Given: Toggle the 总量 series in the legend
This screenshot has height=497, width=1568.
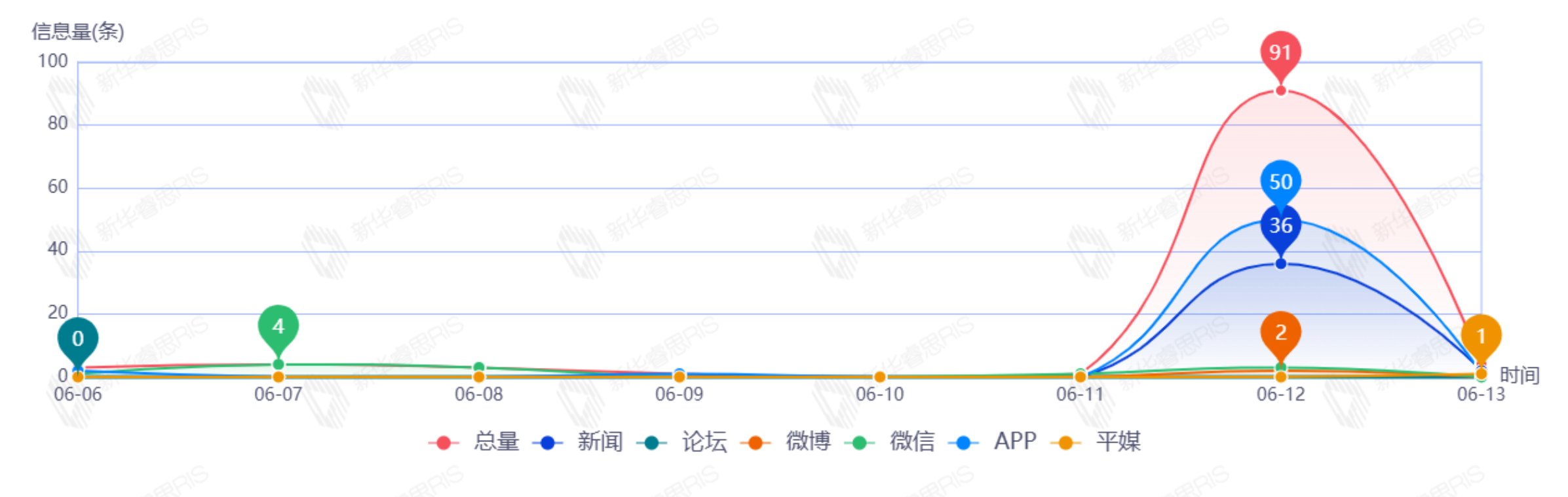Looking at the screenshot, I should click(474, 442).
